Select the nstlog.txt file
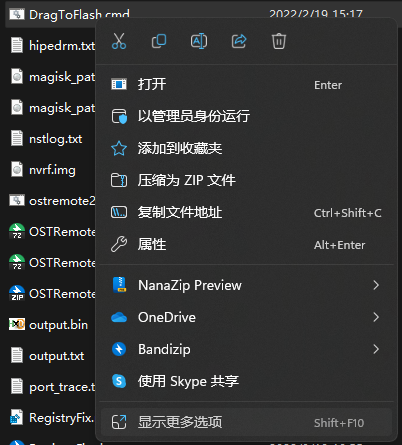 [x=56, y=139]
